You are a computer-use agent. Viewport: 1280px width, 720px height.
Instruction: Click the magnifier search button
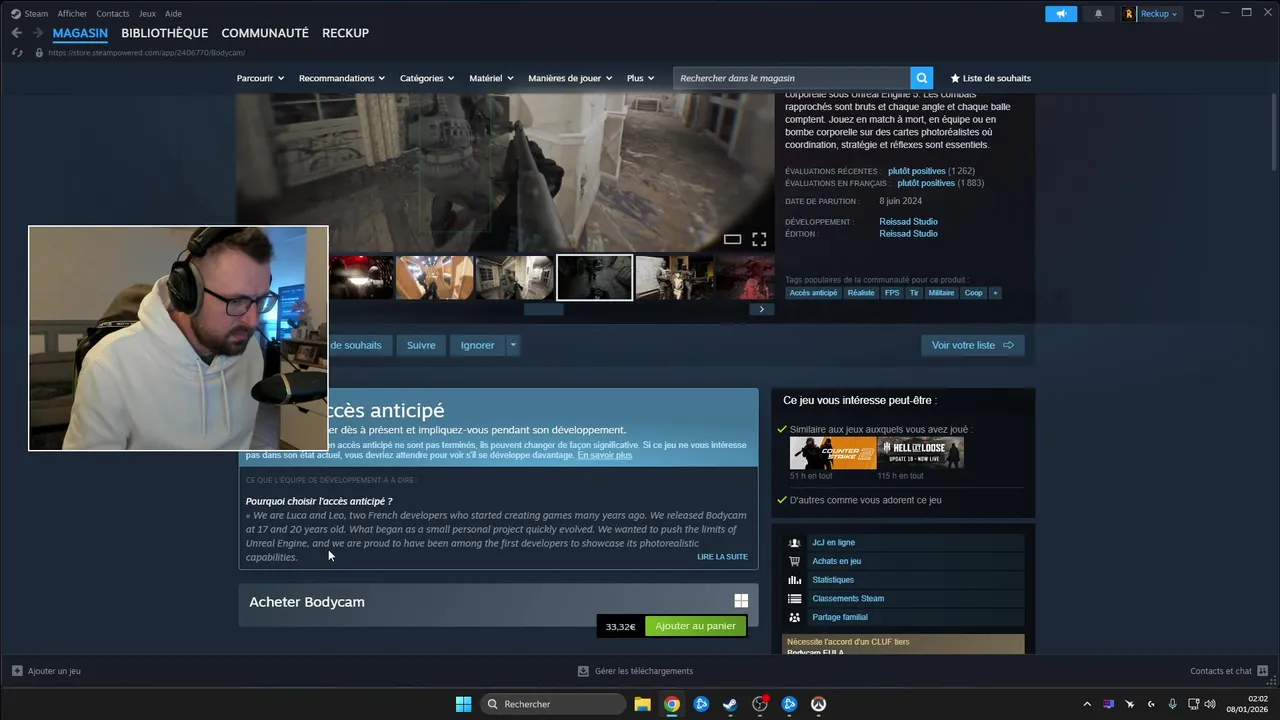922,78
